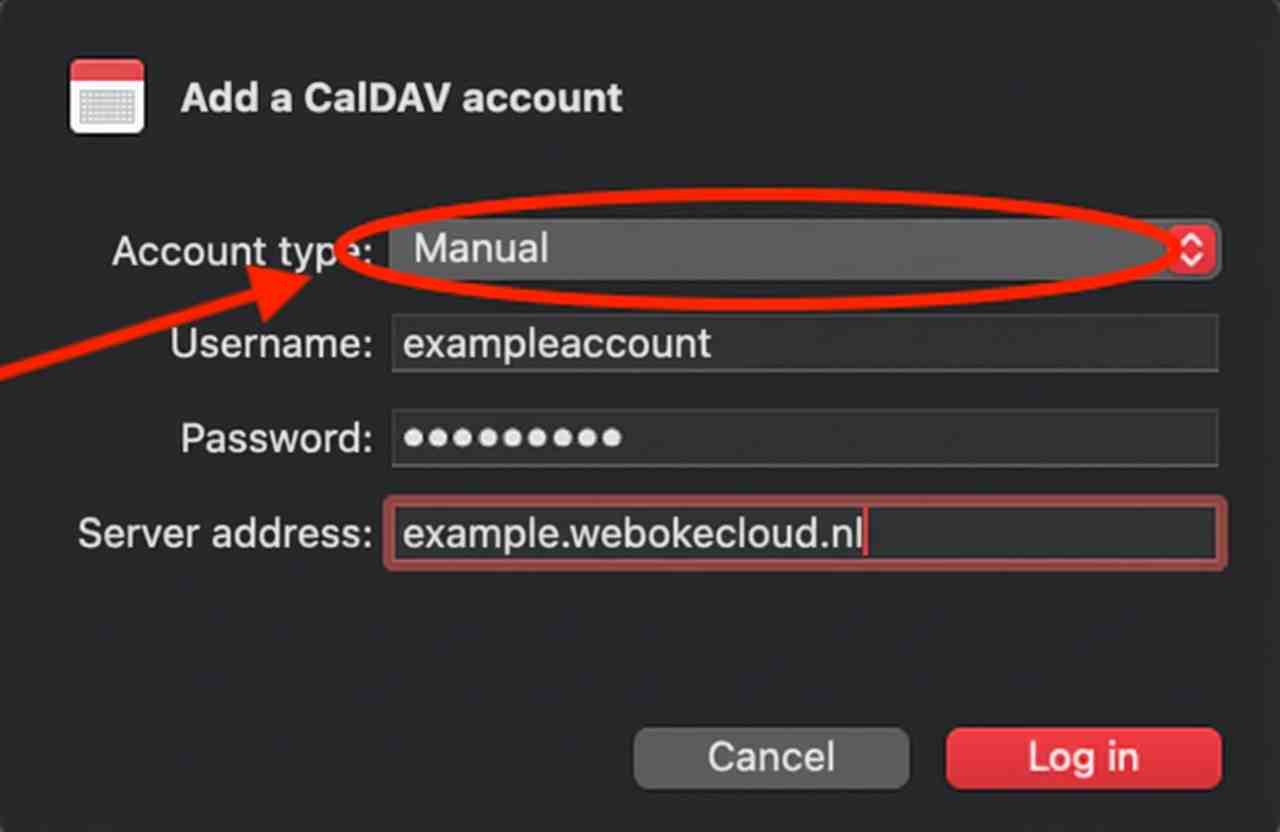Click empty space right of password dots
This screenshot has height=832, width=1280.
click(920, 438)
